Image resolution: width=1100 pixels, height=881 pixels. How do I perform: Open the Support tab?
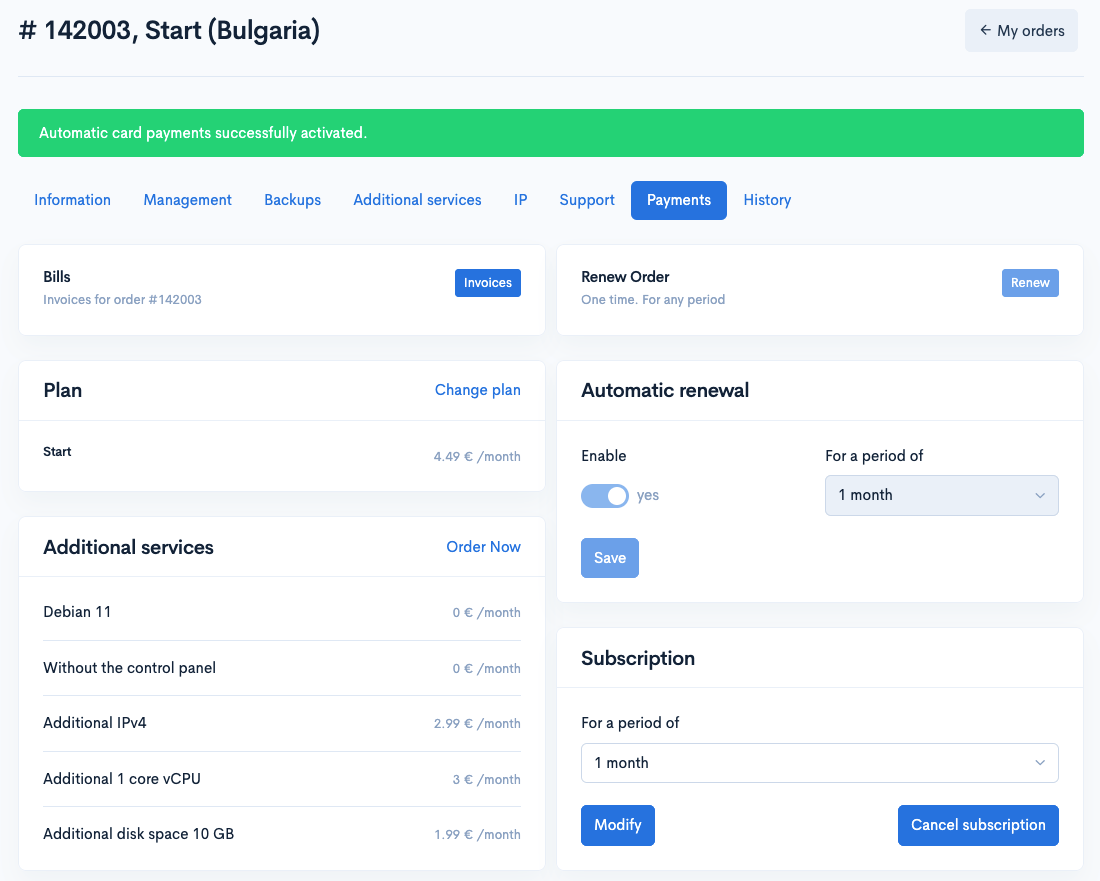[x=587, y=200]
